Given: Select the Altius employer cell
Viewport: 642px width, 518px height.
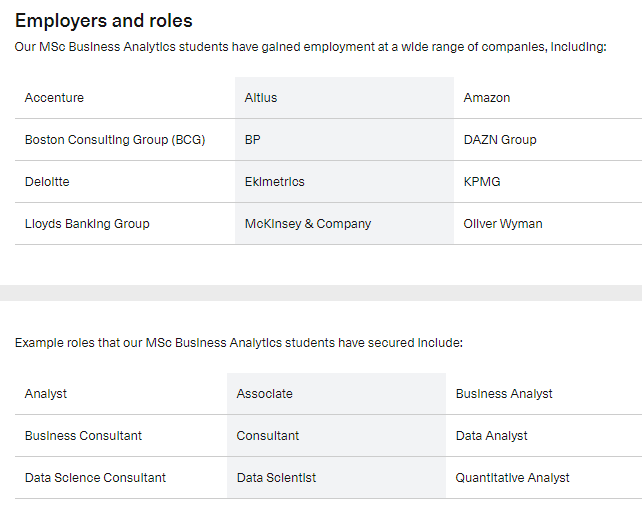Looking at the screenshot, I should click(344, 98).
